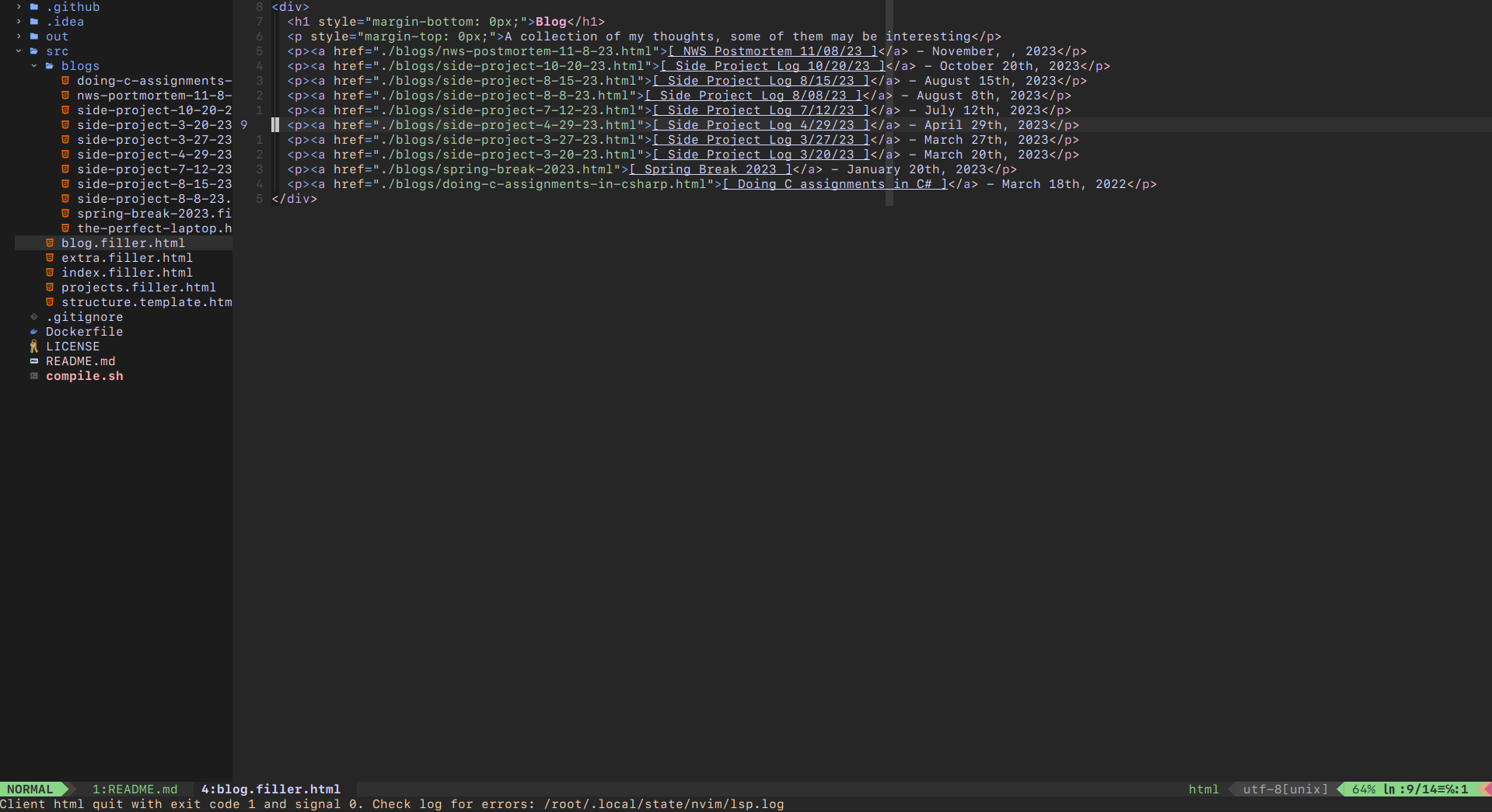This screenshot has height=812, width=1492.
Task: Switch to the 1:README.md buffer tab
Action: coord(135,789)
